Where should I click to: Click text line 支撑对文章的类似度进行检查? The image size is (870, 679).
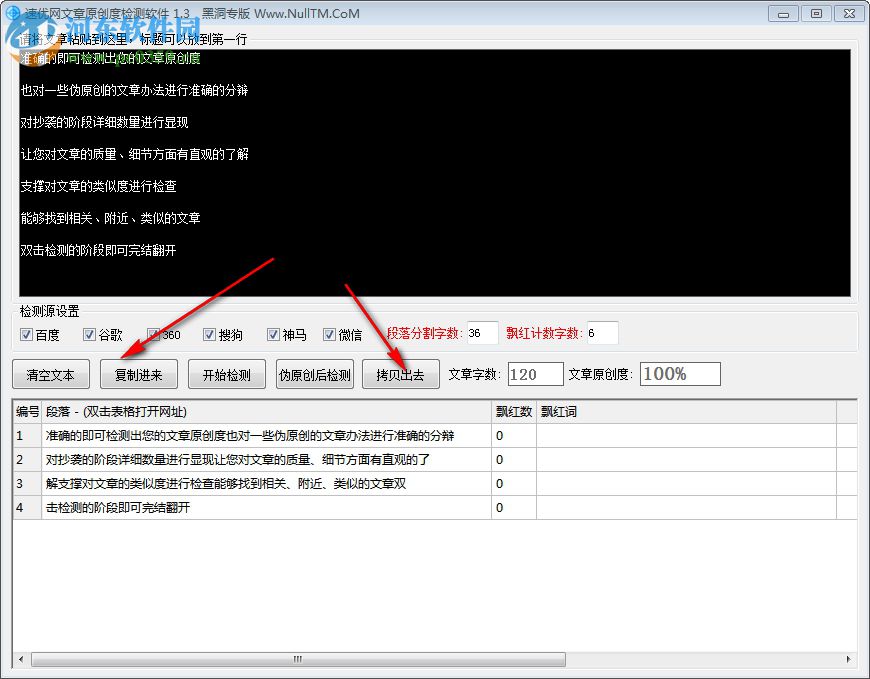[98, 186]
